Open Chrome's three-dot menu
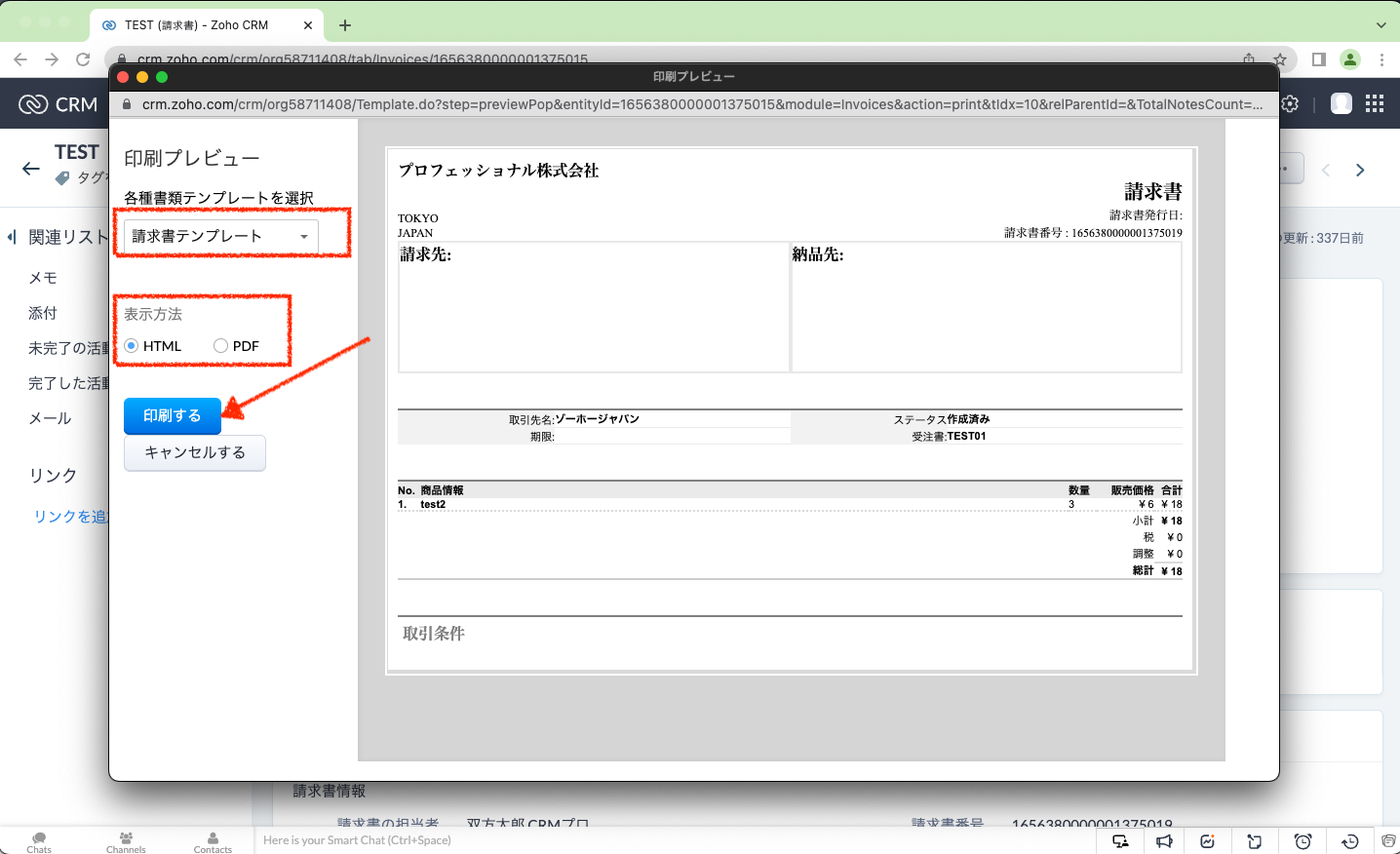Viewport: 1400px width, 854px height. click(x=1381, y=59)
